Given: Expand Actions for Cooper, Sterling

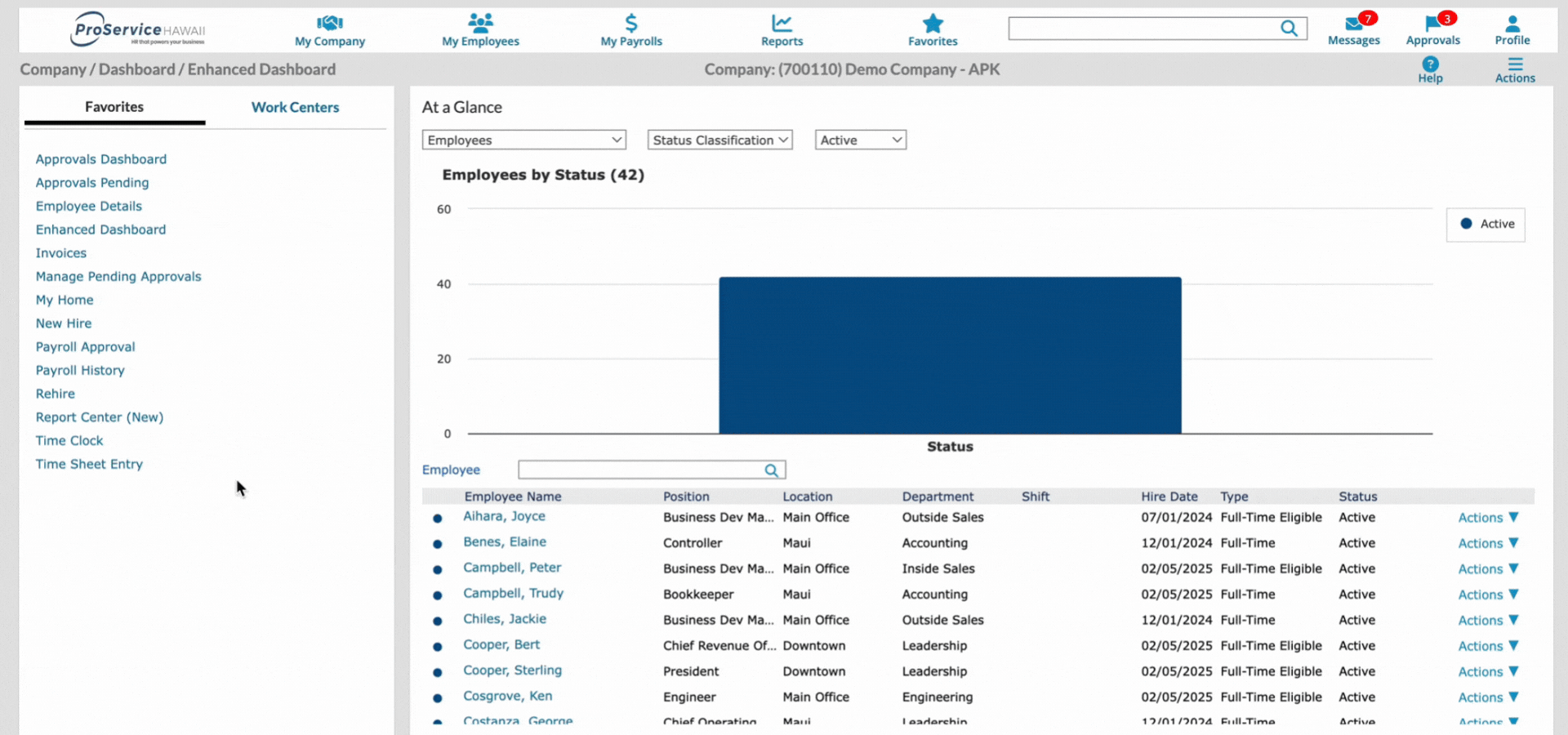Looking at the screenshot, I should (x=1488, y=672).
